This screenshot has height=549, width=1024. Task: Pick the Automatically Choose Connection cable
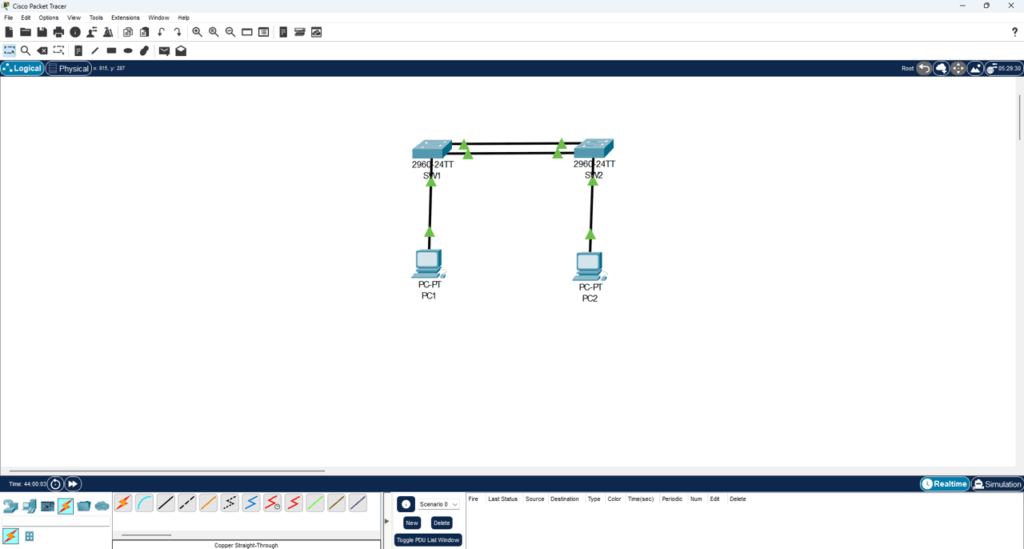[123, 503]
